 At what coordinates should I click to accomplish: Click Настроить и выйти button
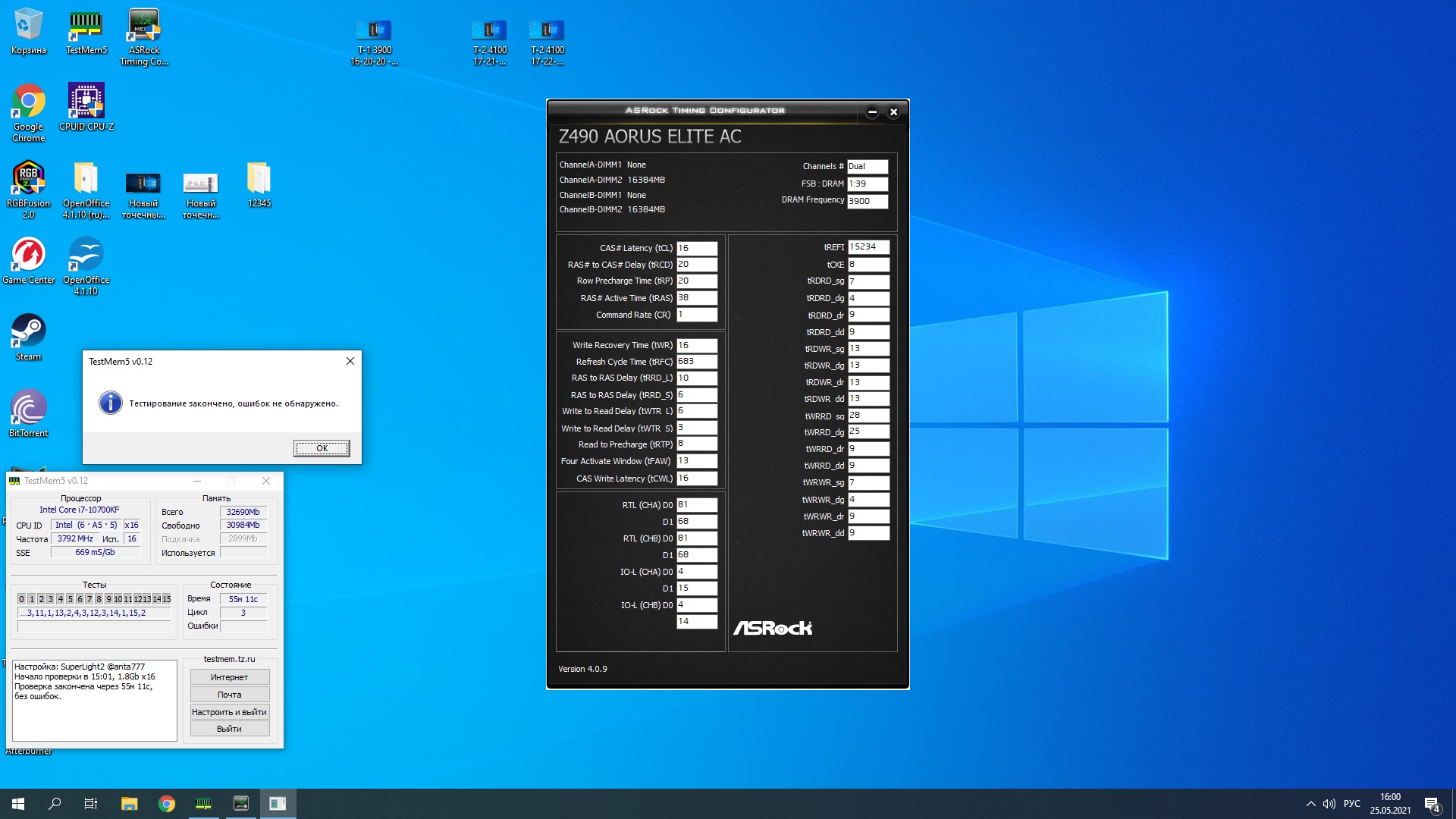pyautogui.click(x=229, y=712)
